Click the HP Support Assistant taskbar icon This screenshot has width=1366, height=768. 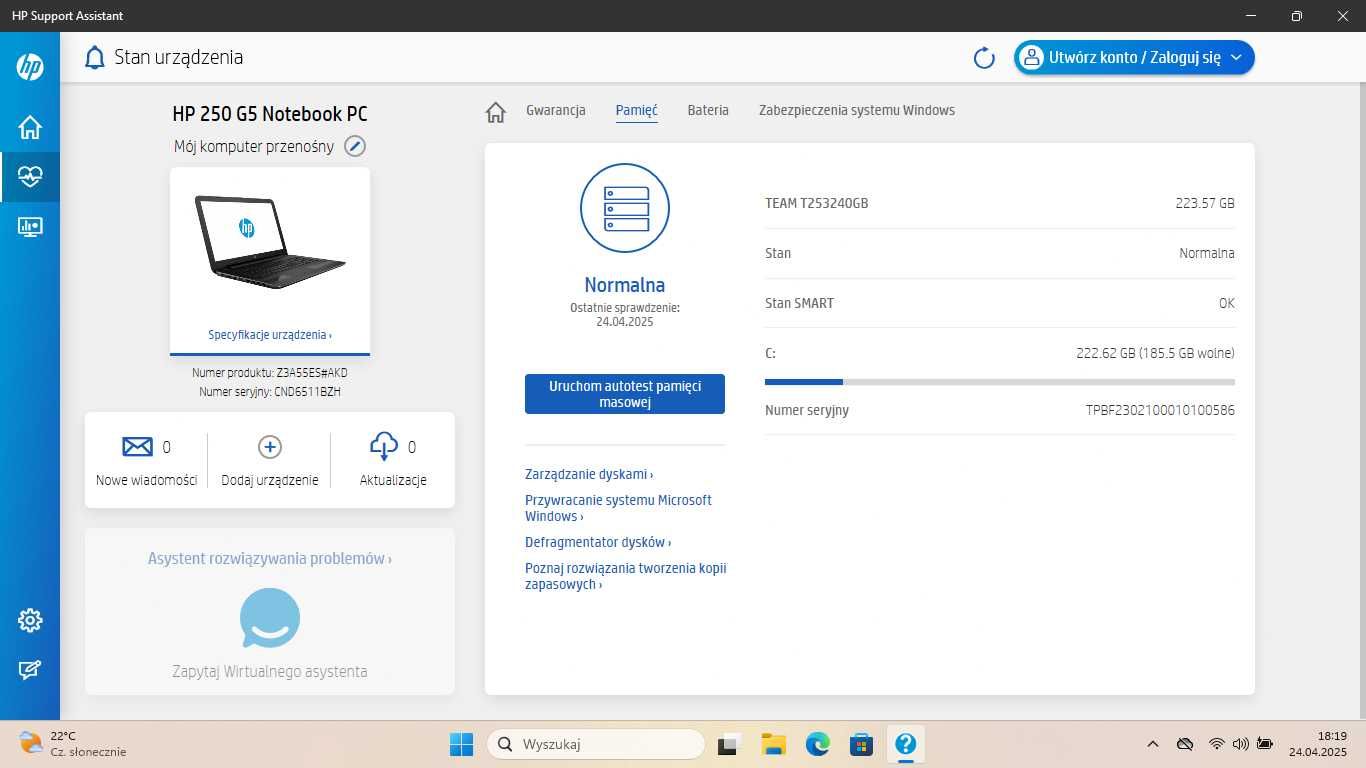(x=905, y=744)
